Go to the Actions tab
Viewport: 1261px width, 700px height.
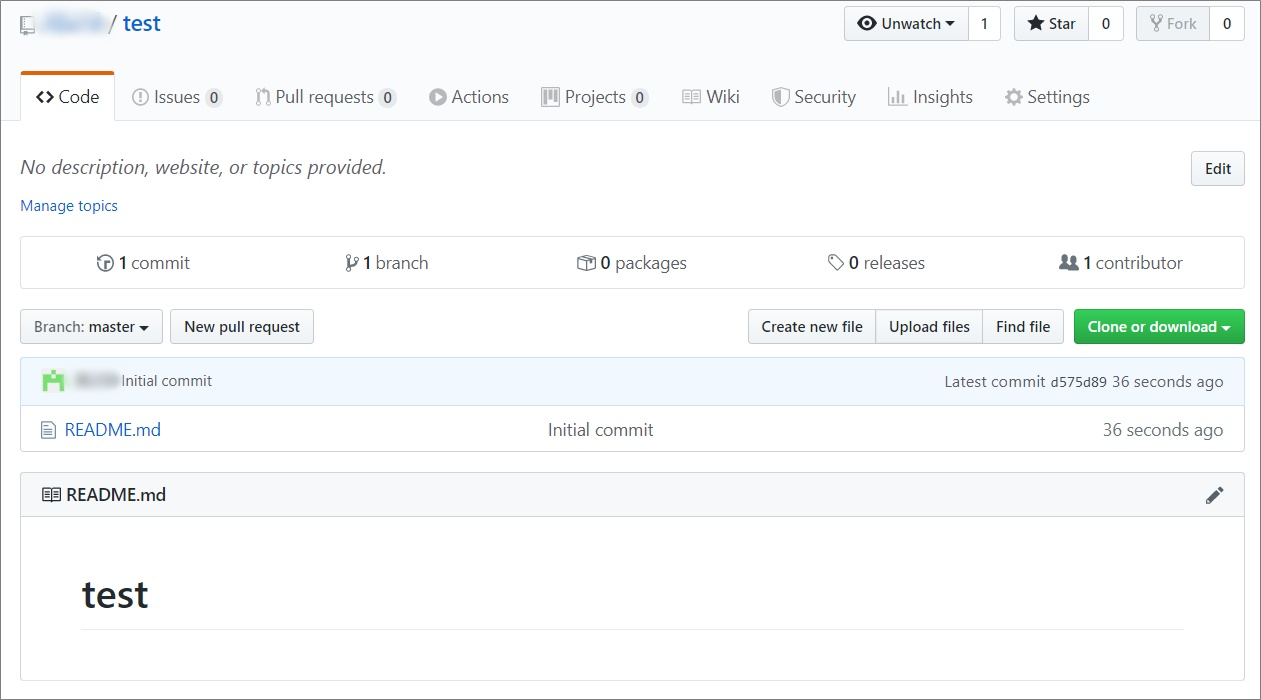(x=469, y=97)
